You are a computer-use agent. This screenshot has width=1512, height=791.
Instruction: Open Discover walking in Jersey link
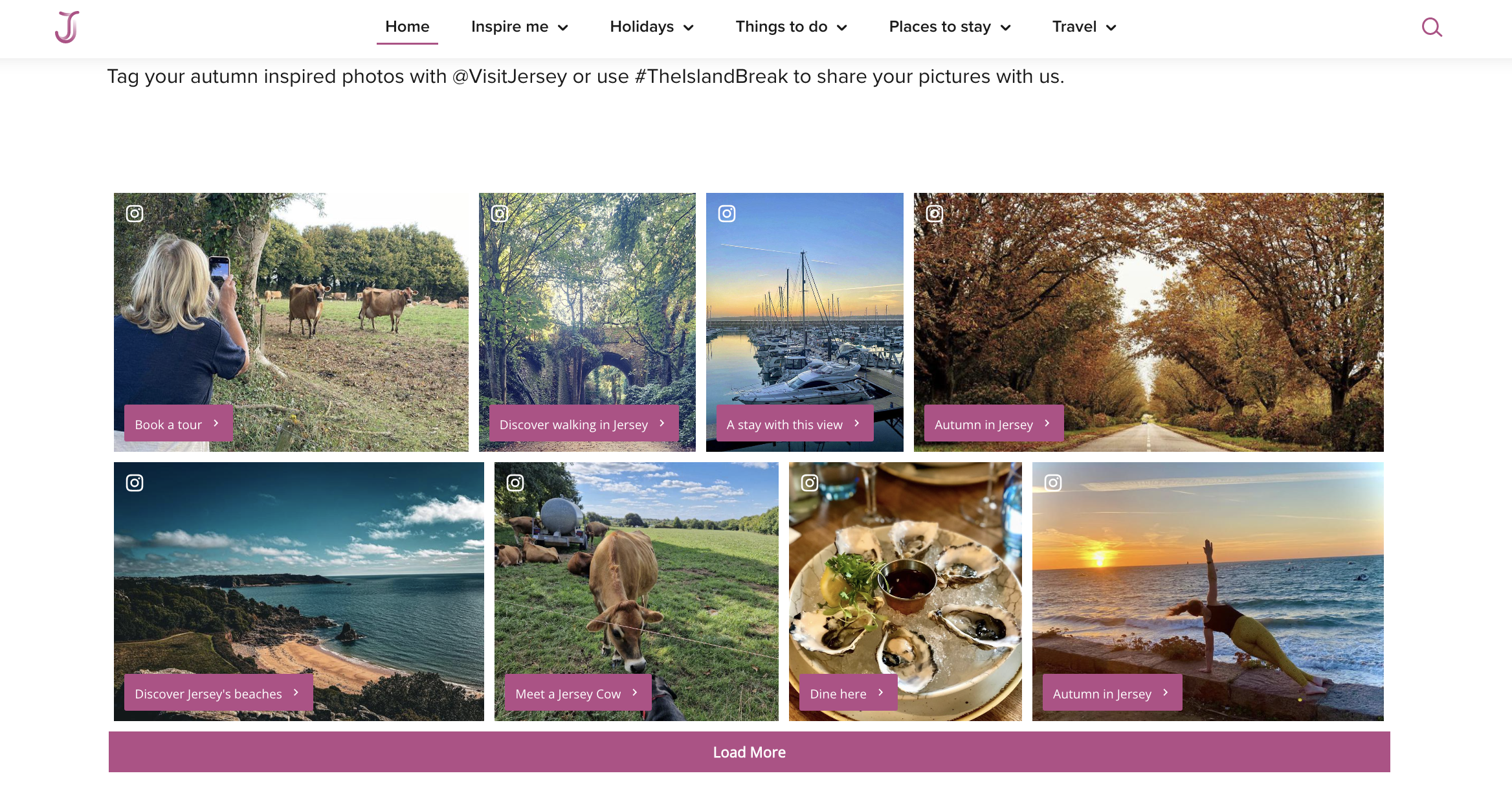pos(584,424)
